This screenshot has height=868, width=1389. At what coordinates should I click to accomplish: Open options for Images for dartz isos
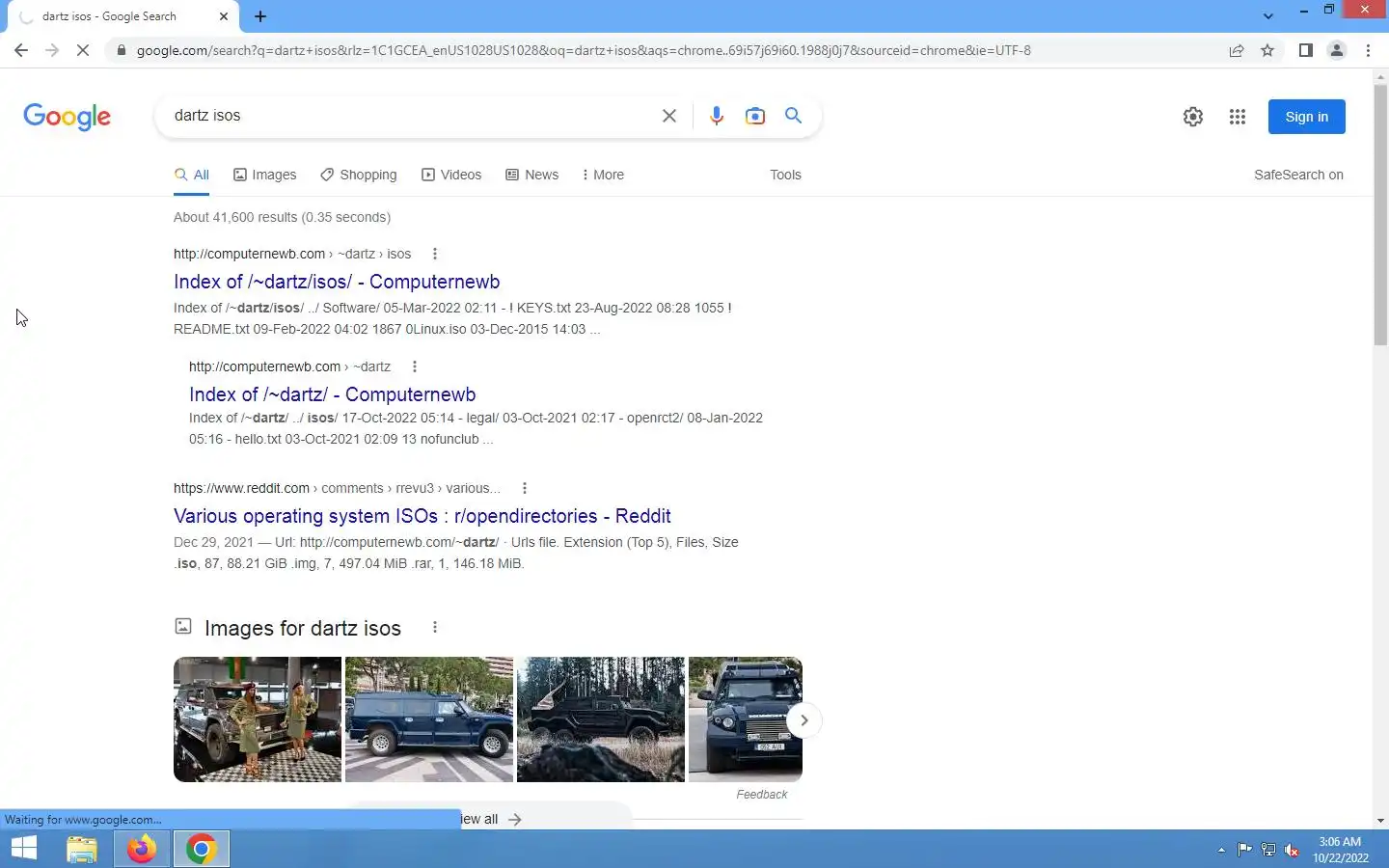pos(435,628)
